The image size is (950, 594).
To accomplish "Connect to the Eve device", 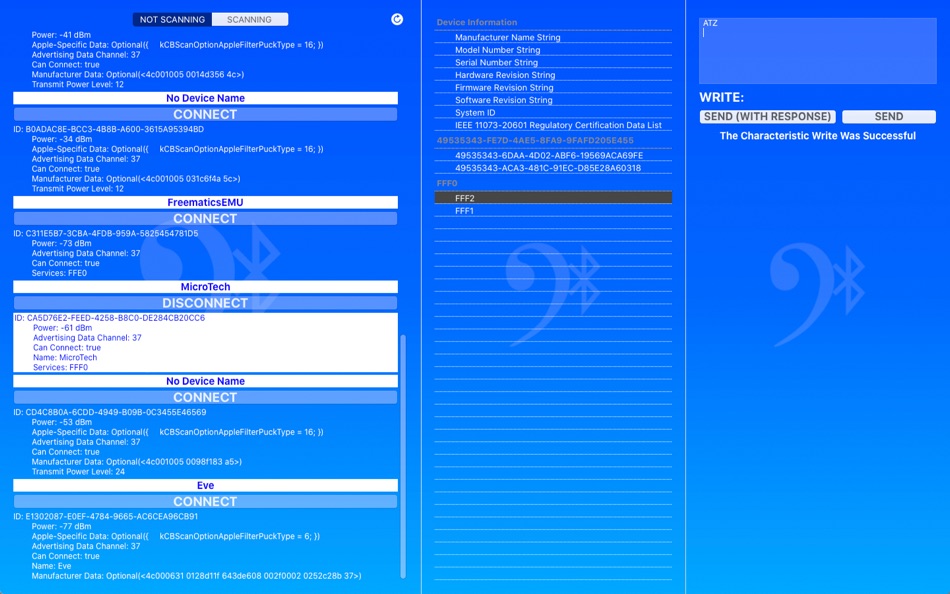I will [x=204, y=501].
